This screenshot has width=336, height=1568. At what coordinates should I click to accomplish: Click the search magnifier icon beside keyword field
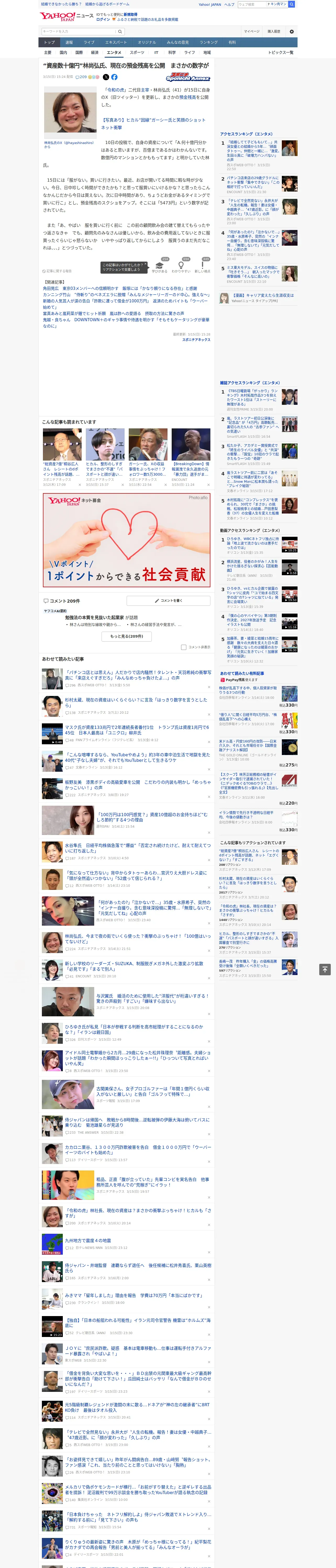point(120,32)
